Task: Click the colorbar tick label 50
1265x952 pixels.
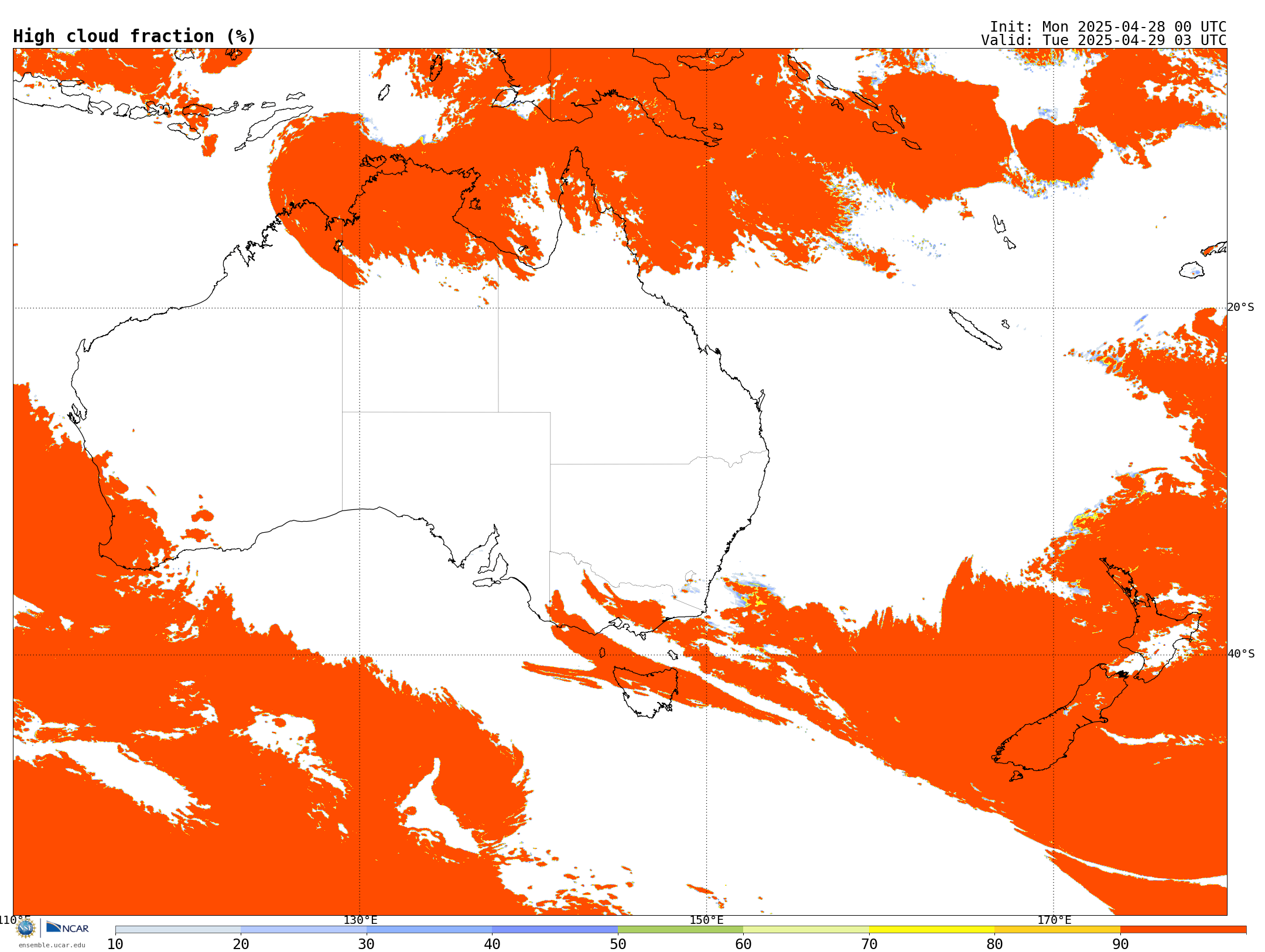Action: point(618,944)
